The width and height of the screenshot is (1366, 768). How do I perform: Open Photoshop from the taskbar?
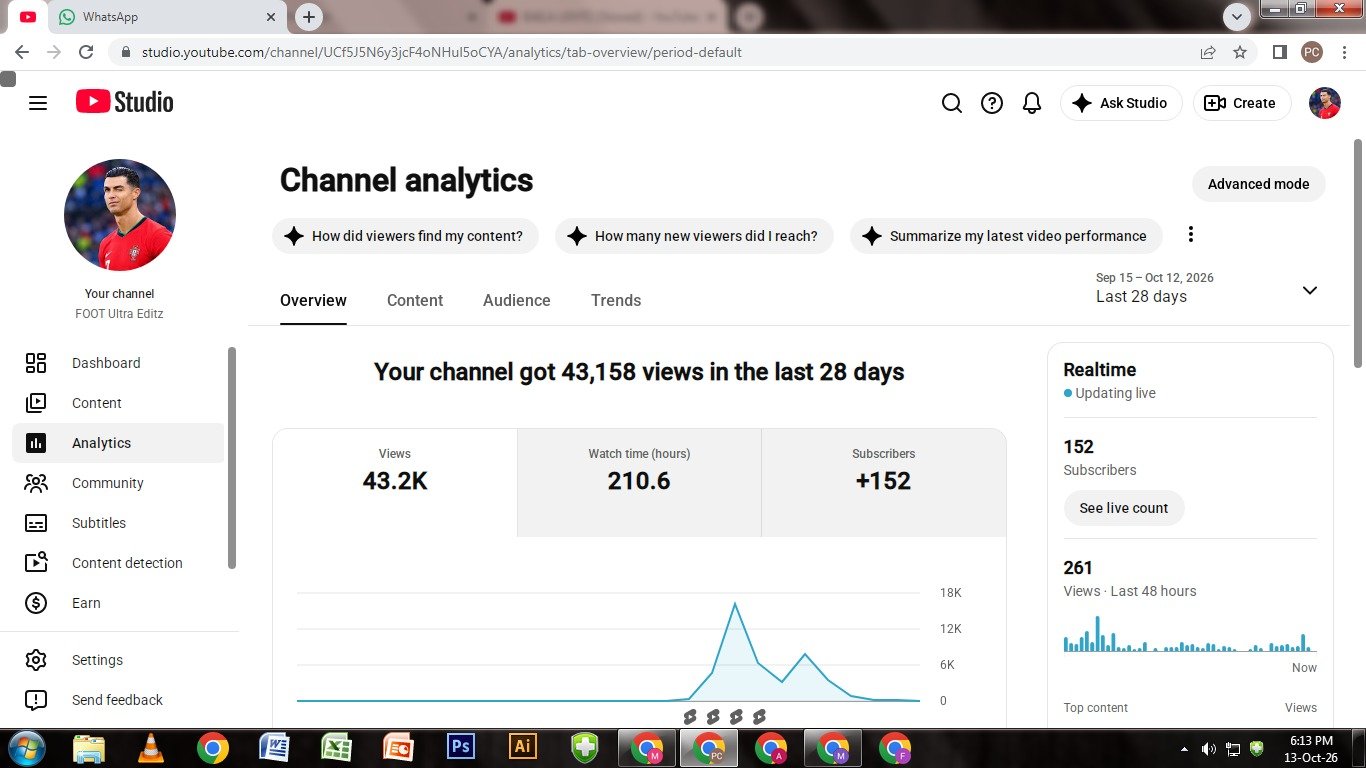(460, 746)
